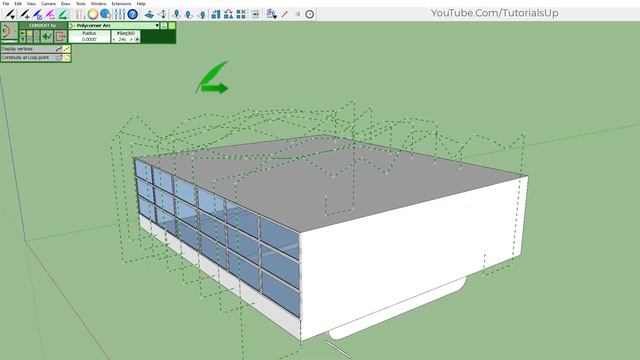
Task: Click the Radius value field
Action: (89, 39)
